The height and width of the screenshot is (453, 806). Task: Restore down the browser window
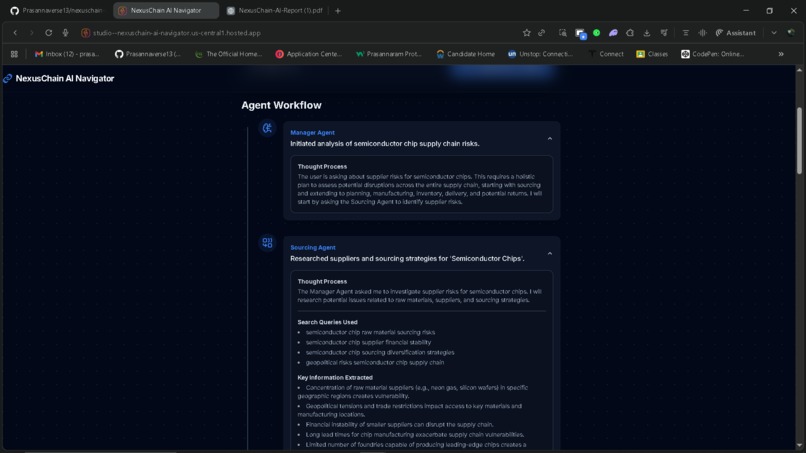coord(770,10)
